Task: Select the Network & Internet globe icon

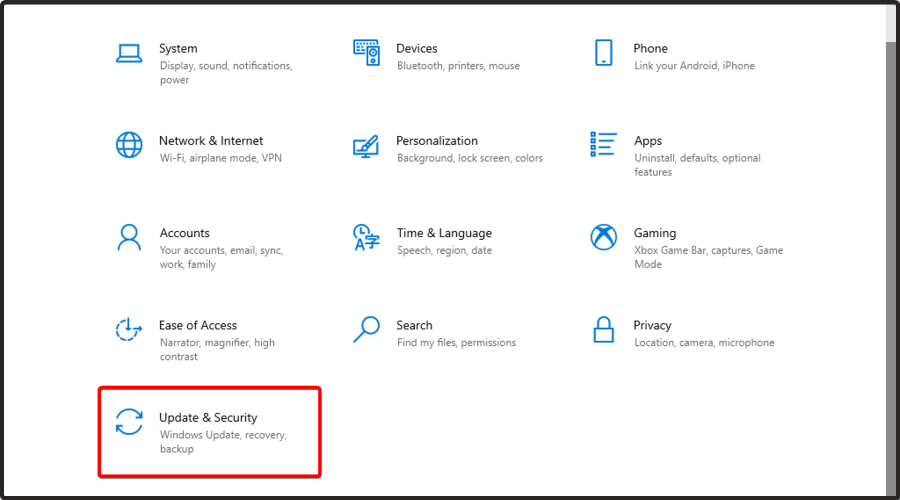Action: click(x=129, y=145)
